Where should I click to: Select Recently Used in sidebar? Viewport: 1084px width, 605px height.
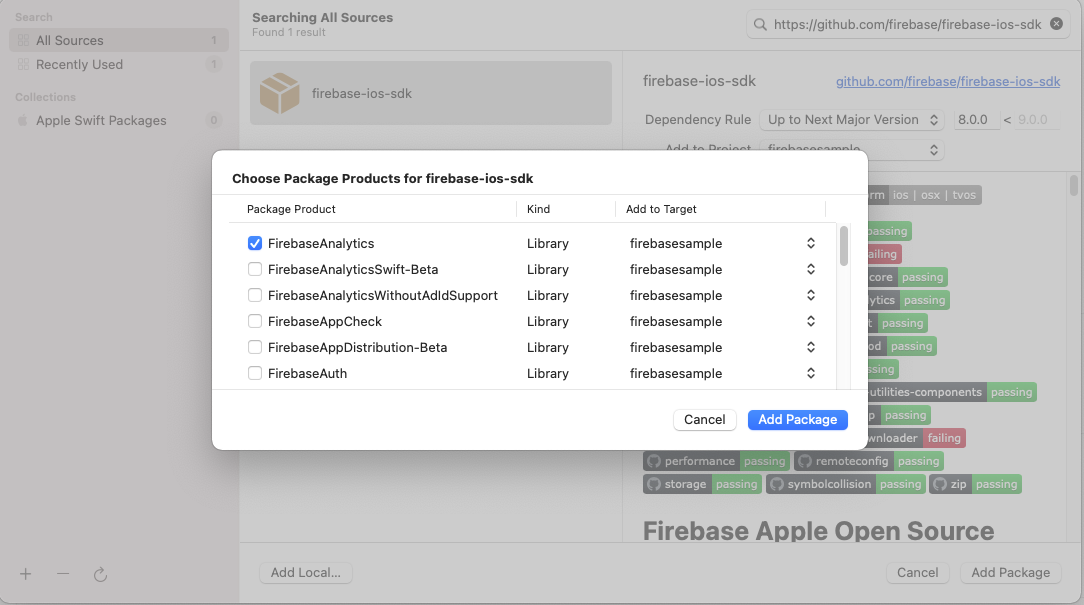tap(119, 64)
